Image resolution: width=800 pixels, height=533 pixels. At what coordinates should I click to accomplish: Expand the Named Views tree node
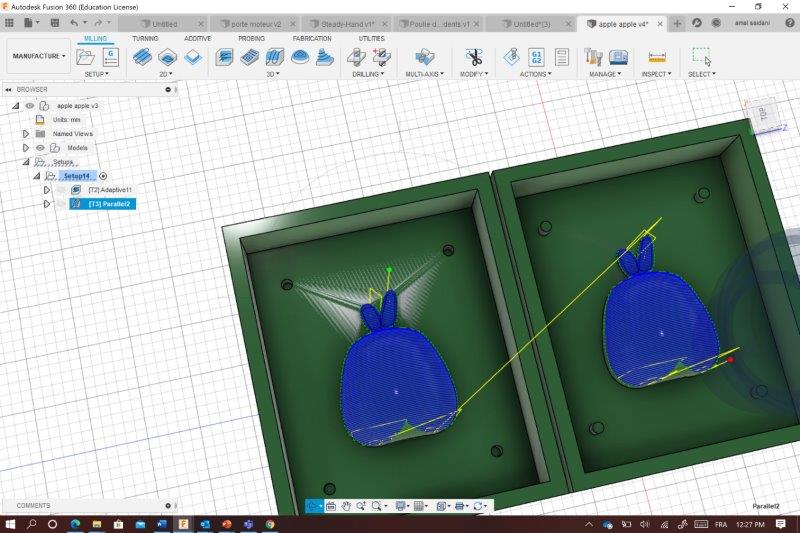(26, 134)
